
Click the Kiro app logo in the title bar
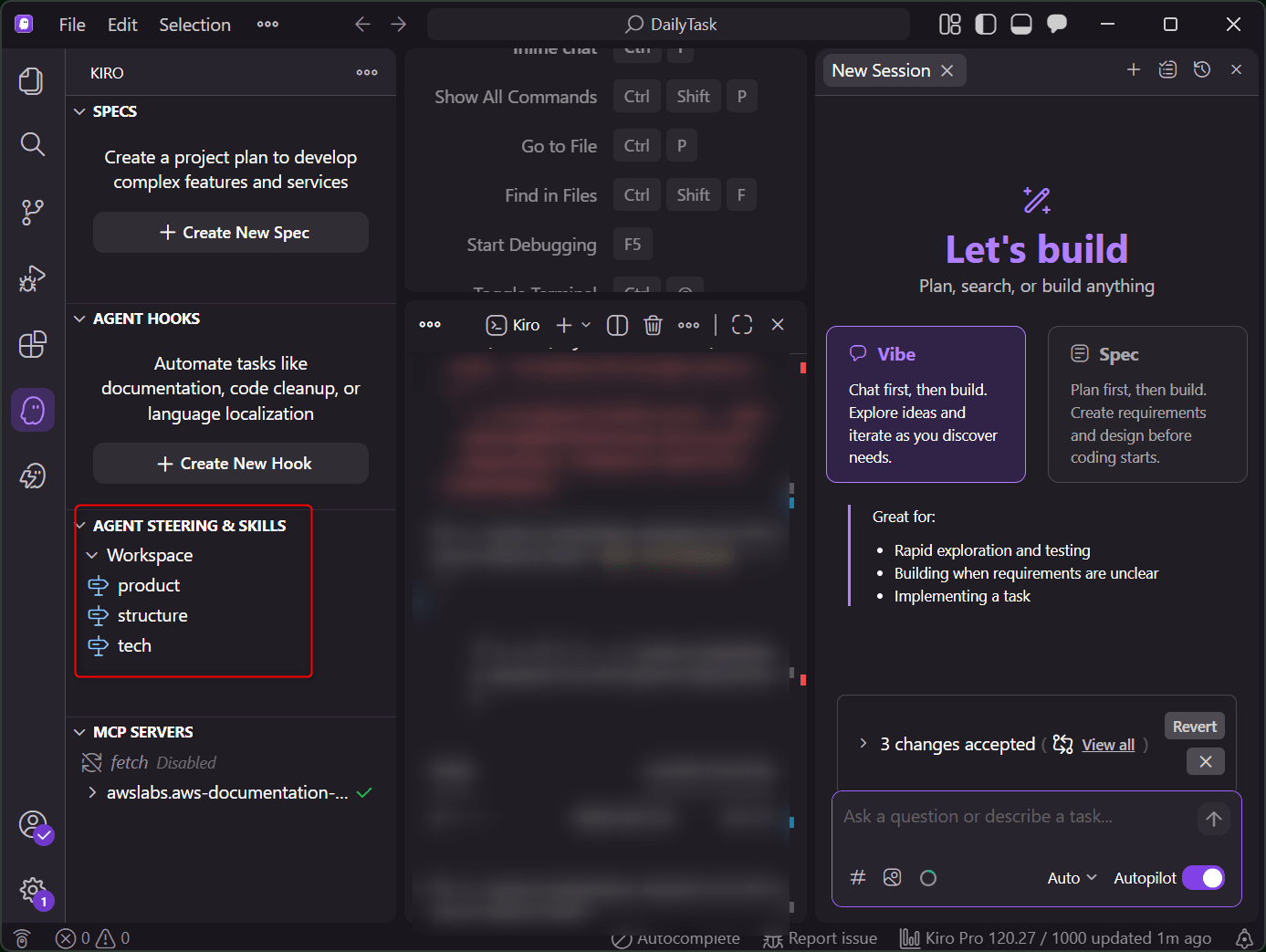coord(24,25)
